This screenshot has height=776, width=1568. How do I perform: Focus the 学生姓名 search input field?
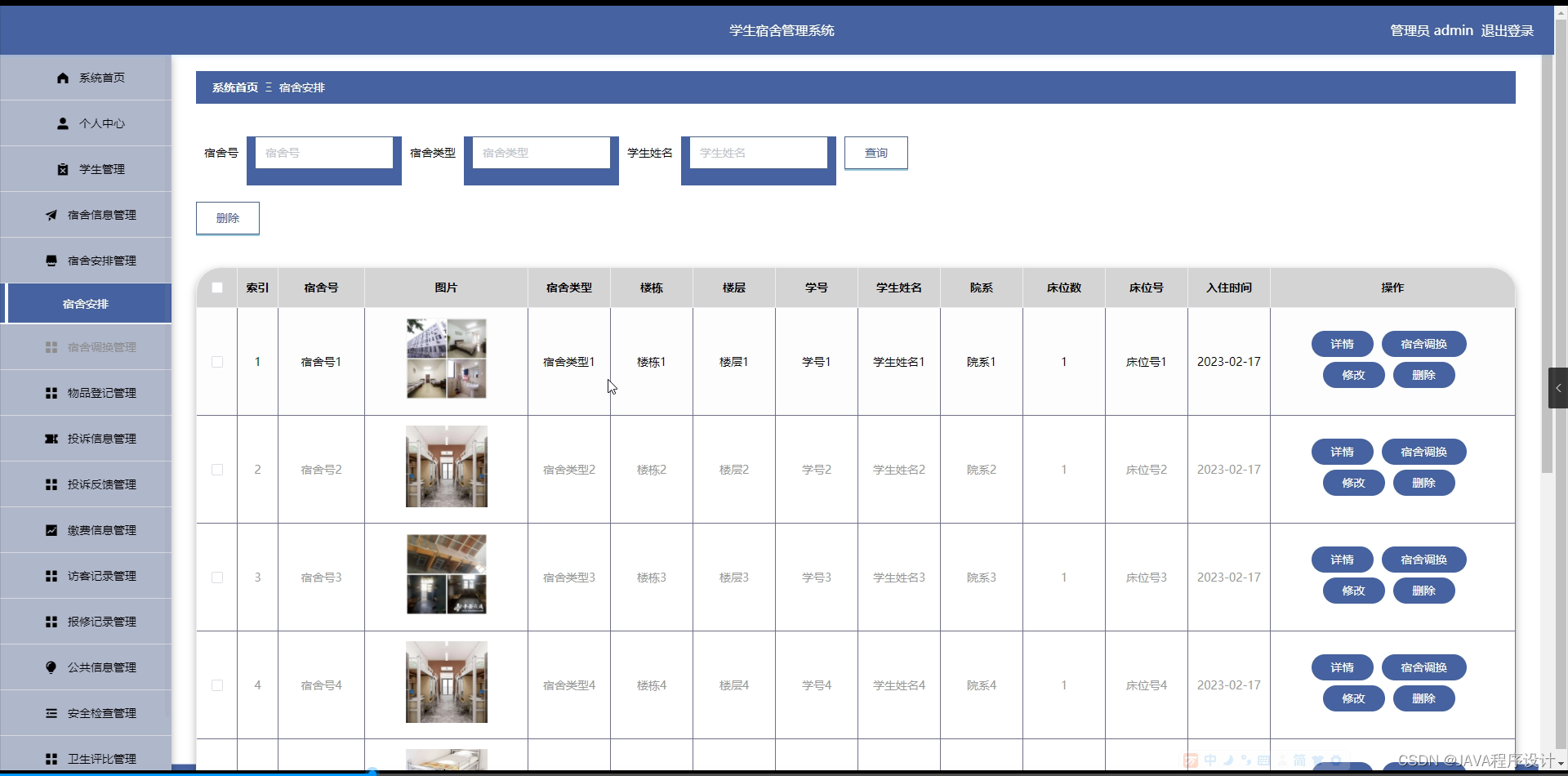(x=759, y=153)
